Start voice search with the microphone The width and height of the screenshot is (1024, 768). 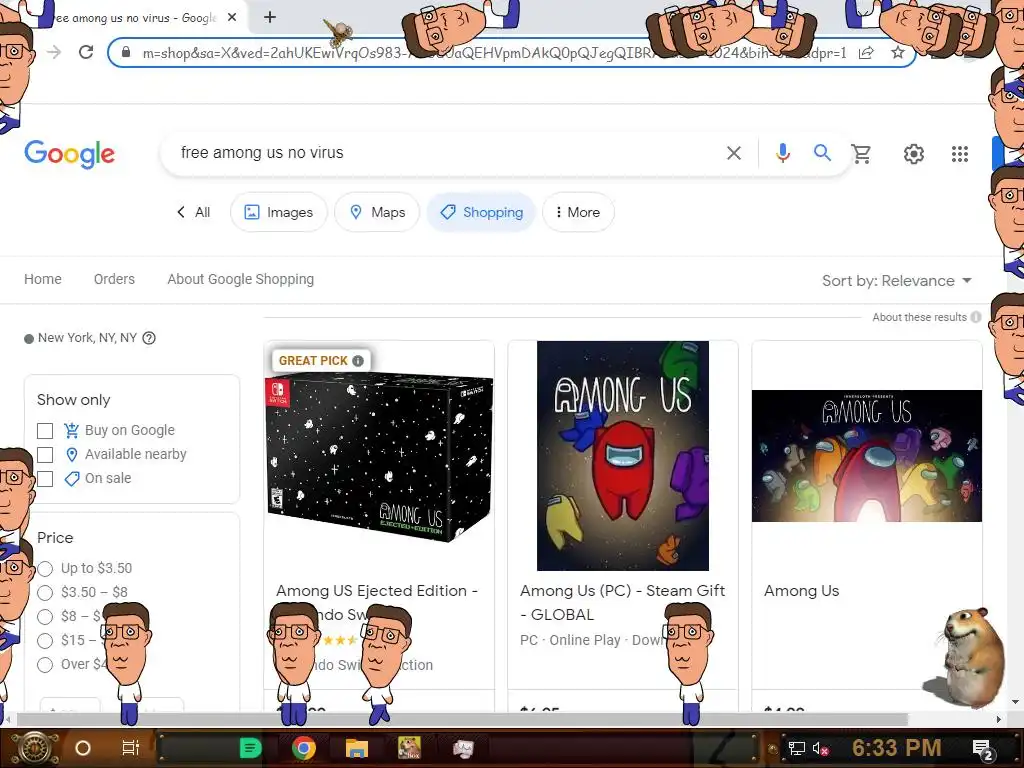click(782, 153)
